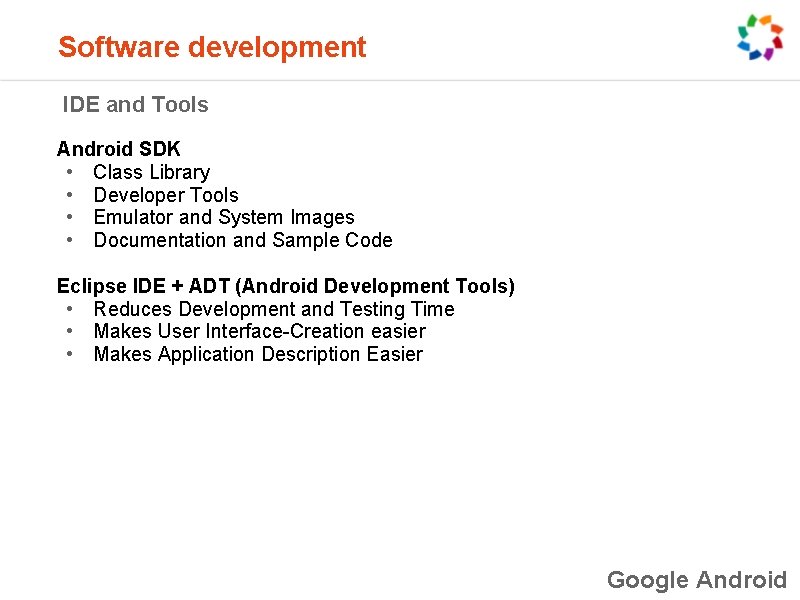Click 'Makes User Interface-Creation easier' bullet
The width and height of the screenshot is (800, 600).
[260, 332]
